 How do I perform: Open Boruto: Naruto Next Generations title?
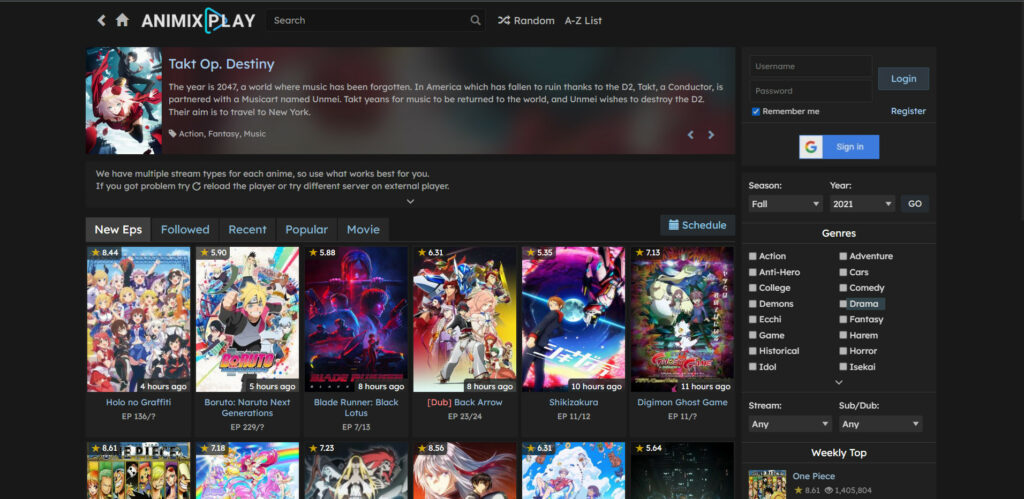pos(248,408)
